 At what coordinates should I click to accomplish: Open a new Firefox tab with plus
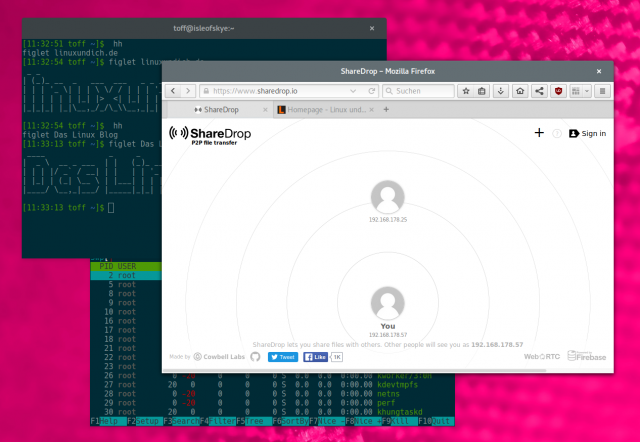point(386,109)
